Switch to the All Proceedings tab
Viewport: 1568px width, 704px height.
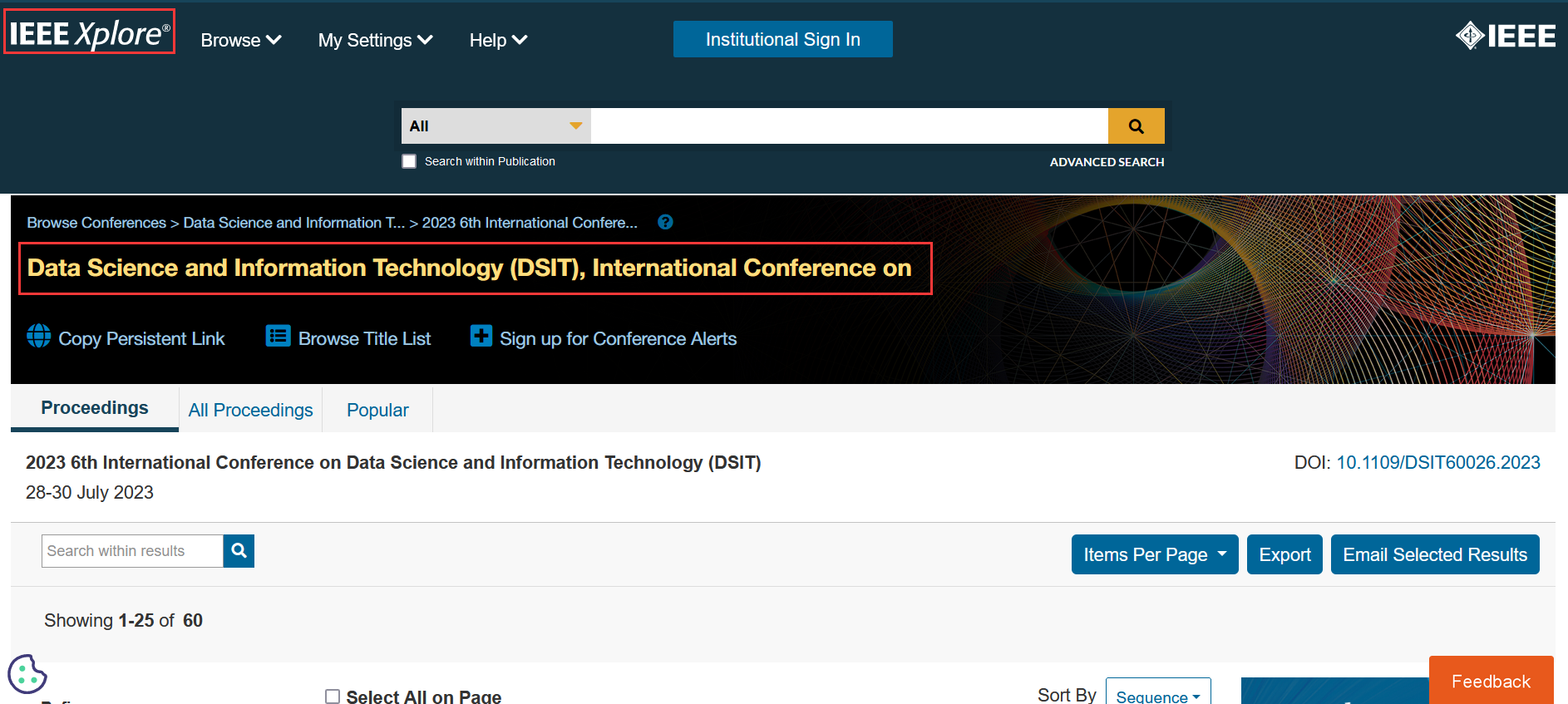[250, 410]
